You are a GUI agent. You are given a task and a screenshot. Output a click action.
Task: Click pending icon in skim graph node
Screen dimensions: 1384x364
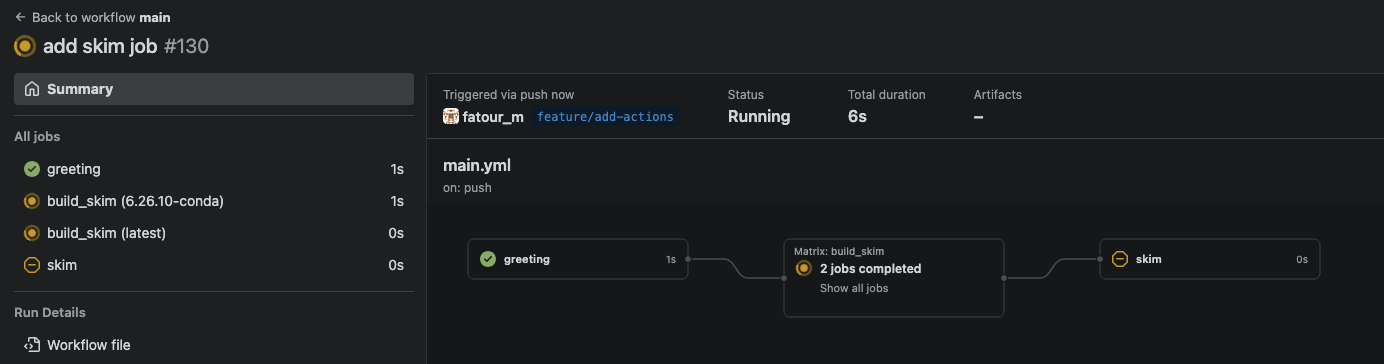(1120, 259)
